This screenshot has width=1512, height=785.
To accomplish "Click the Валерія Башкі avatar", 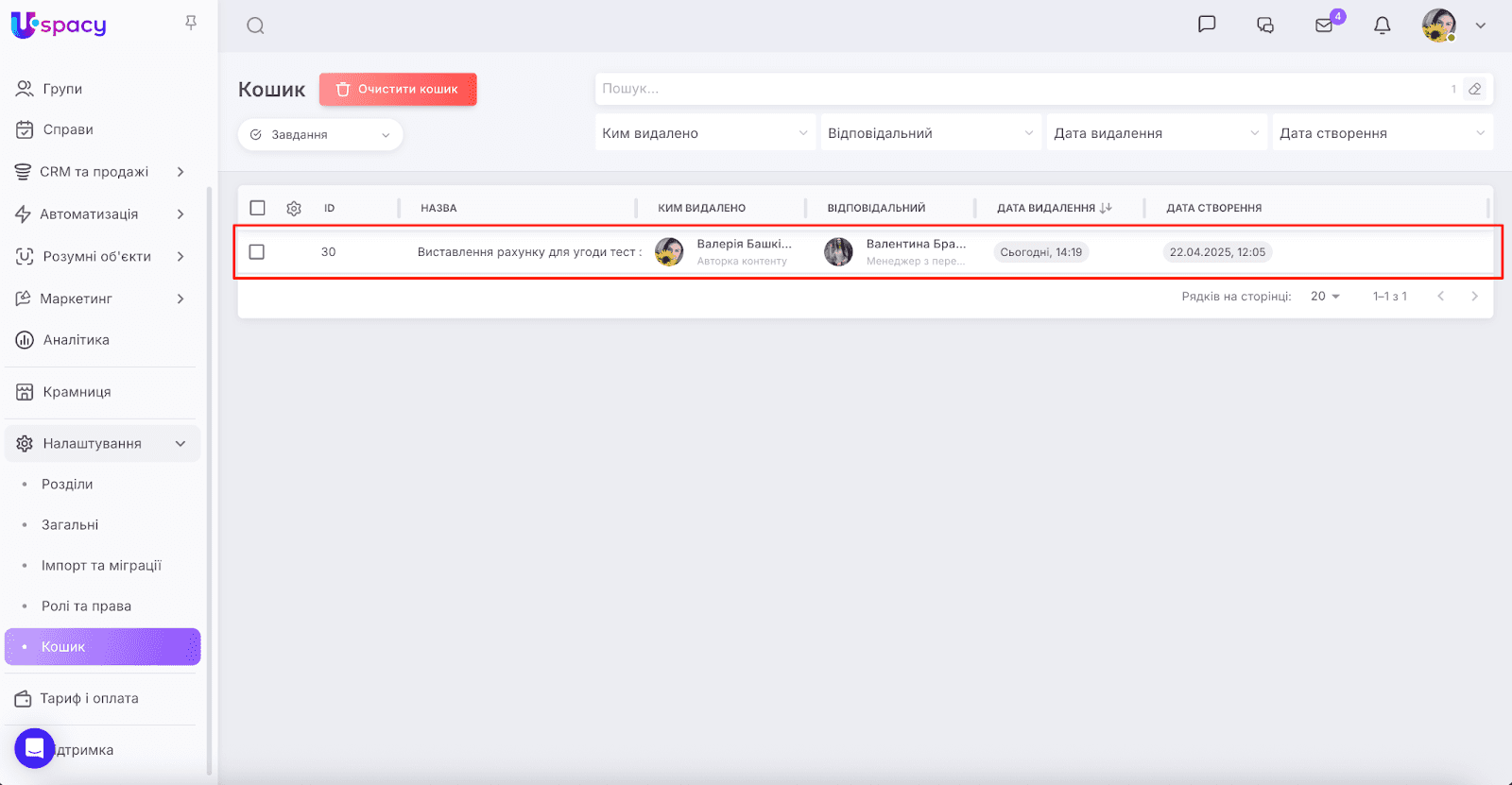I will (x=669, y=252).
